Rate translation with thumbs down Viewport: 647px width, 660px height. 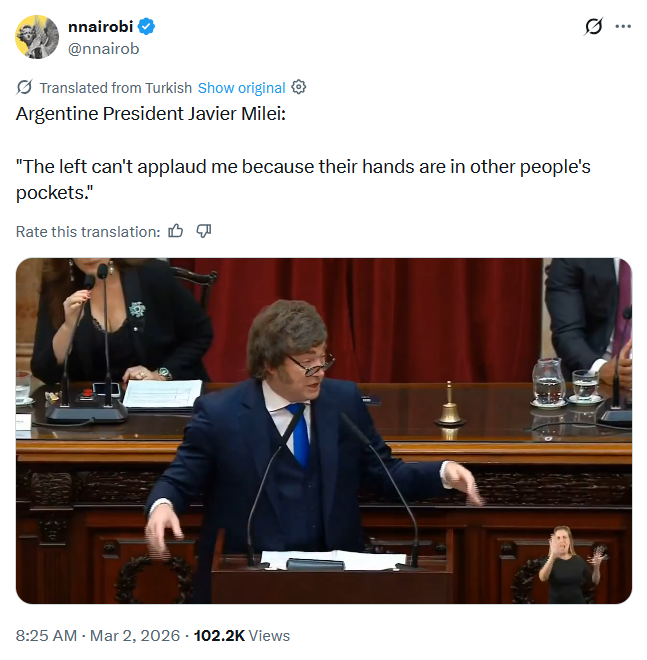point(204,231)
